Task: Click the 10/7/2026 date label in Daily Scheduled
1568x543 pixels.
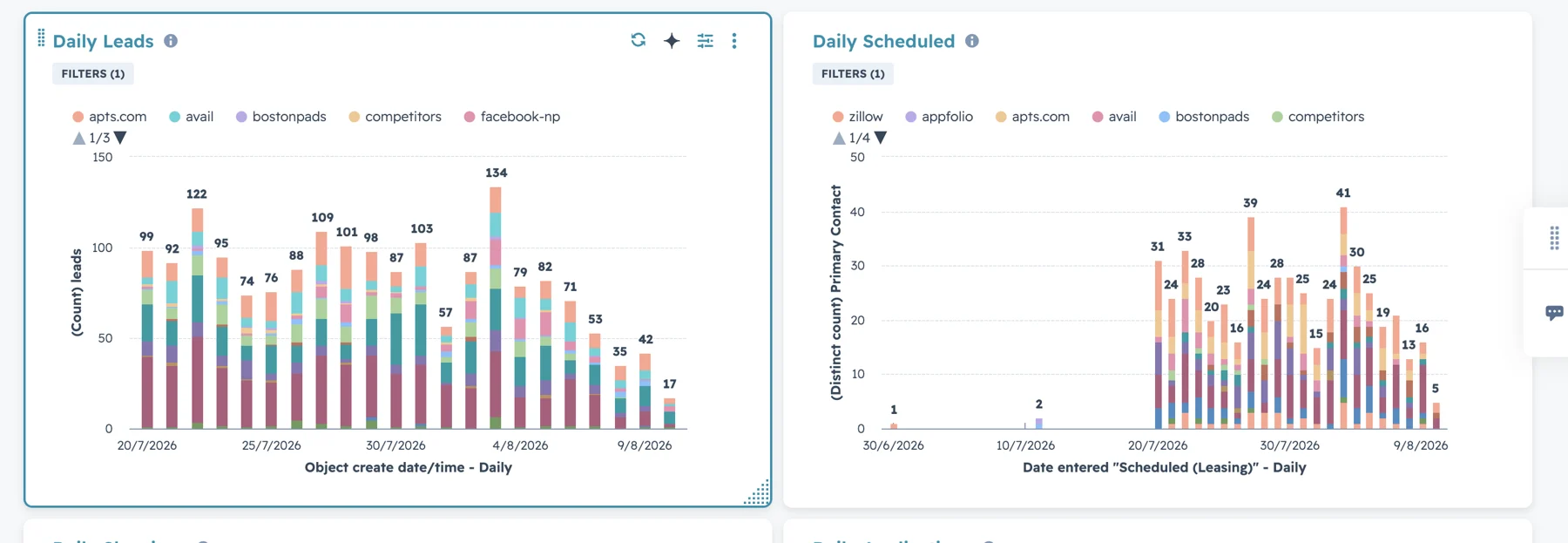Action: point(1026,445)
